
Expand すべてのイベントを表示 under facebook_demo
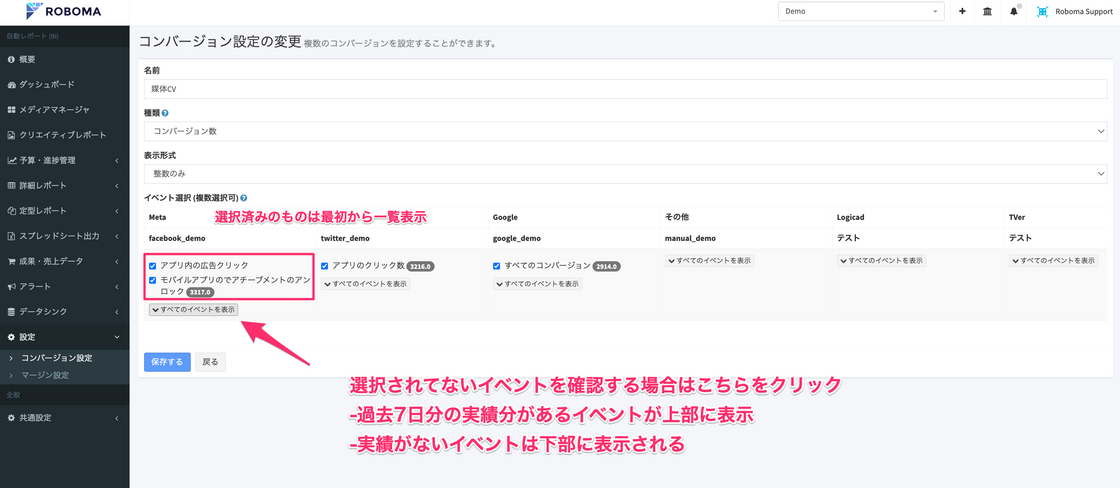194,310
